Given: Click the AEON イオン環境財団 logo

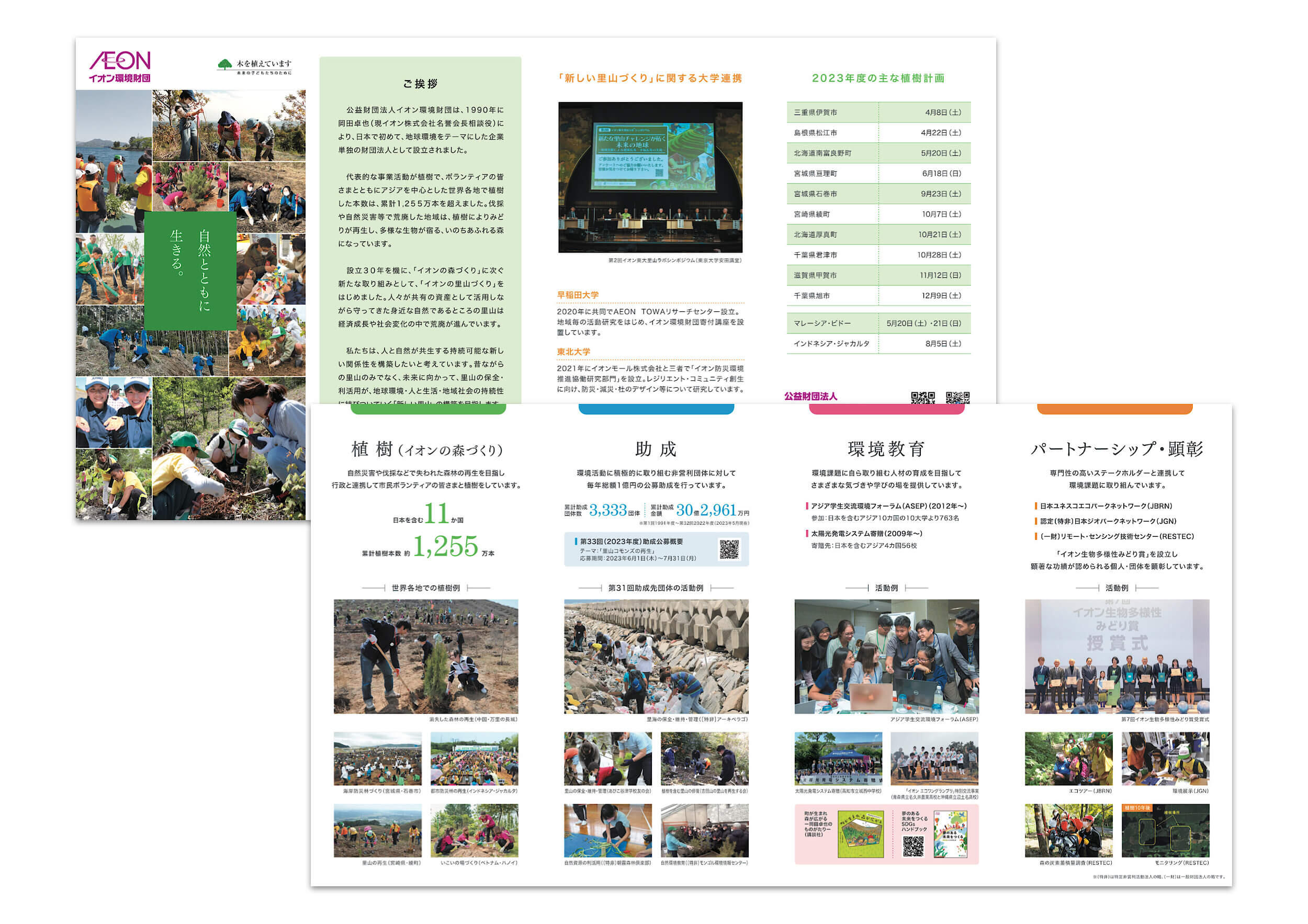Looking at the screenshot, I should click(120, 66).
